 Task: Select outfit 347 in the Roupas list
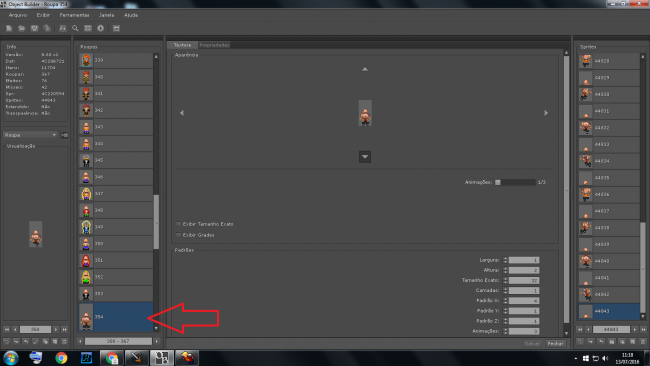(116, 194)
